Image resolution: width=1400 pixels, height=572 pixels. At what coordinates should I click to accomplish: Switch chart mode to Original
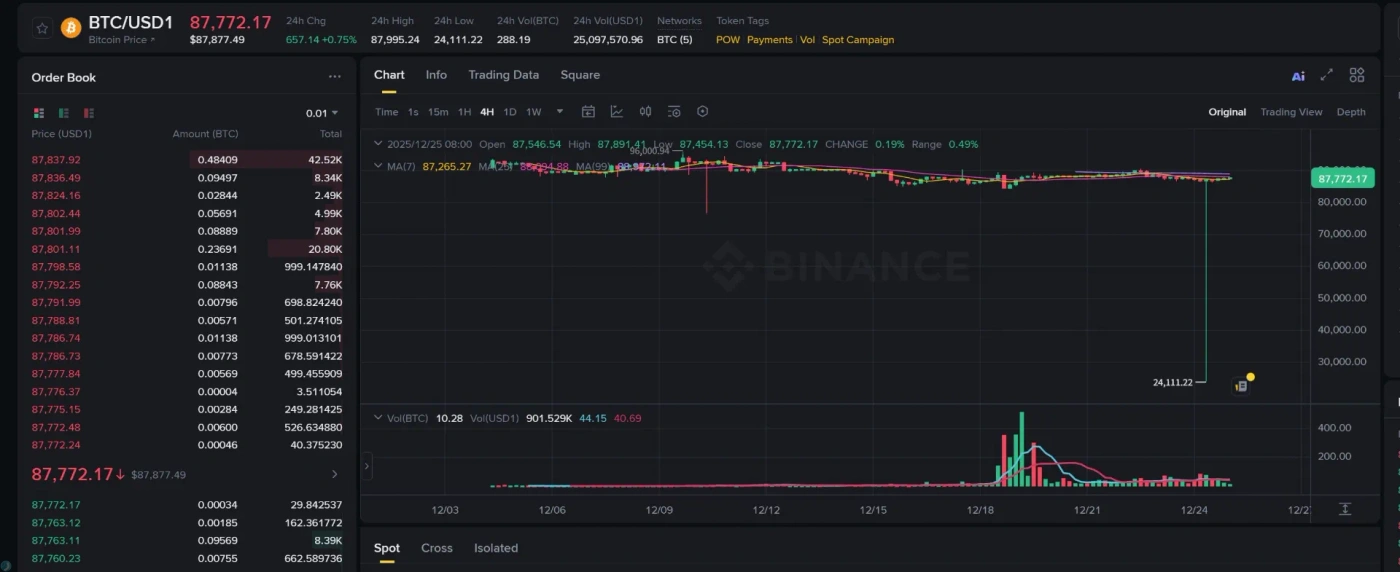1227,112
